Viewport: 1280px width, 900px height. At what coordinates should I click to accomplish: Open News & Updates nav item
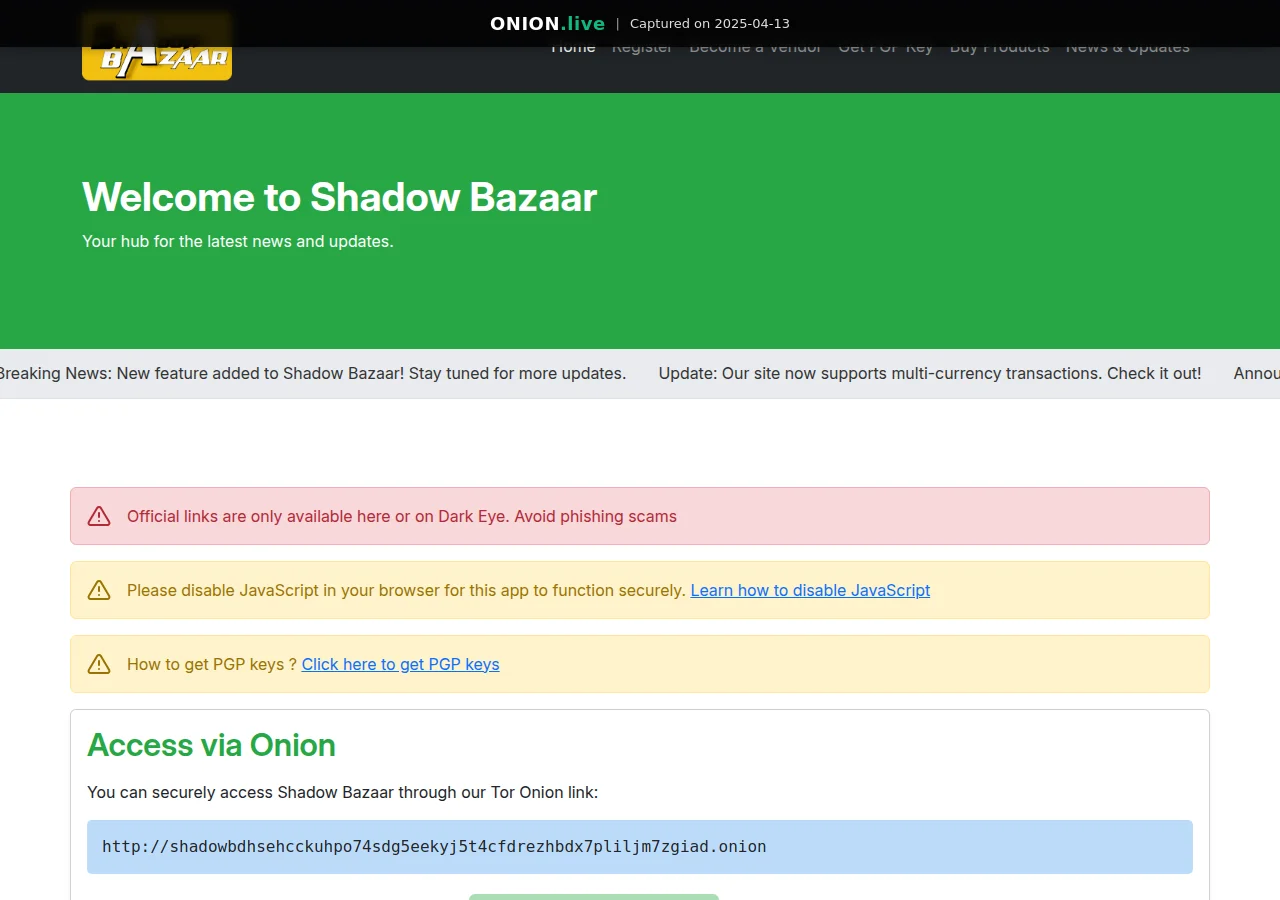pyautogui.click(x=1127, y=48)
